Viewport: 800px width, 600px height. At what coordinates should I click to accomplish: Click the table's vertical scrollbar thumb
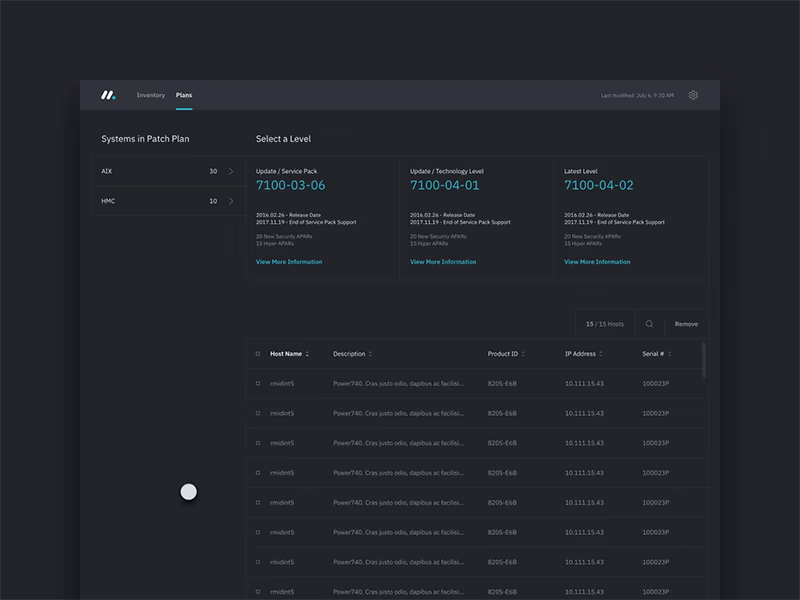(704, 360)
